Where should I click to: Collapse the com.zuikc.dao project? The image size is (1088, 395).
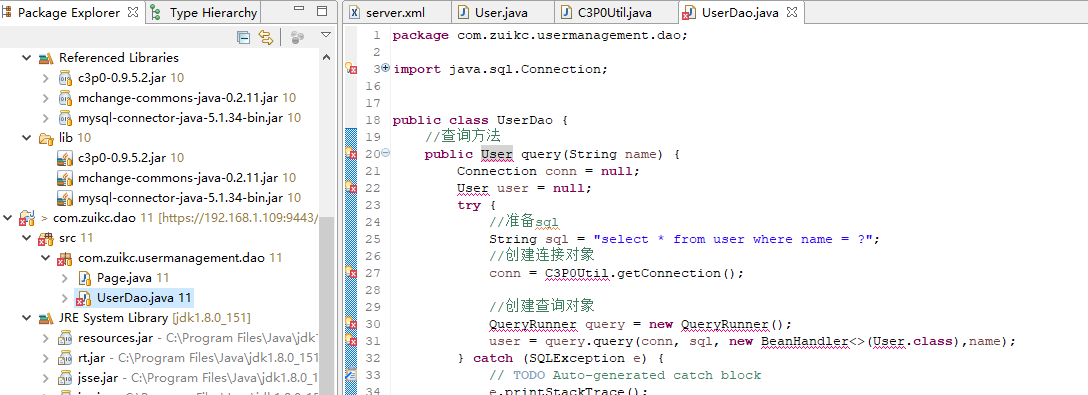point(8,218)
